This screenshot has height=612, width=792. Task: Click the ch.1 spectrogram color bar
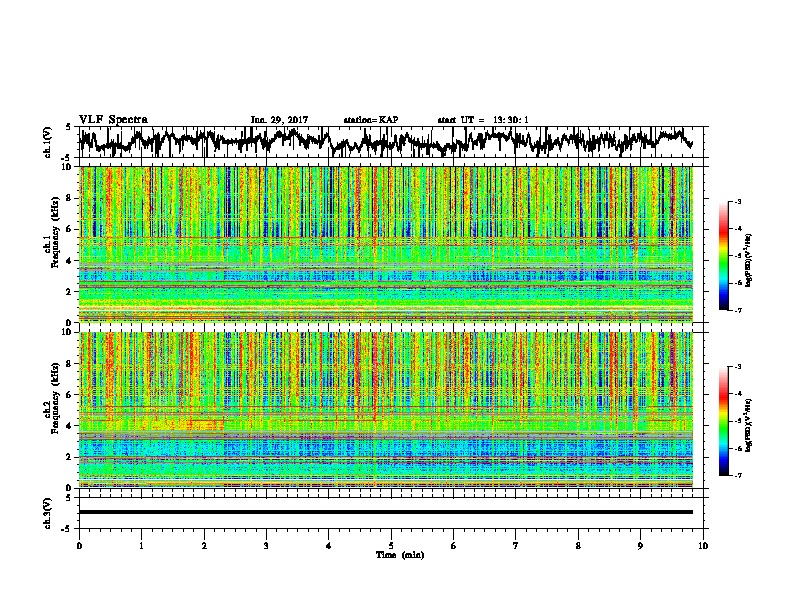tap(723, 256)
